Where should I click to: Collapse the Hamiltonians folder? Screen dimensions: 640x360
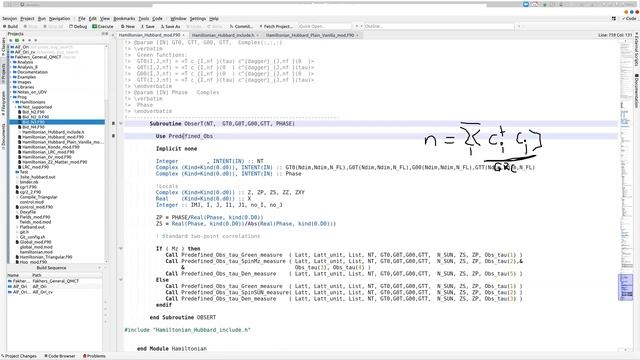(14, 102)
